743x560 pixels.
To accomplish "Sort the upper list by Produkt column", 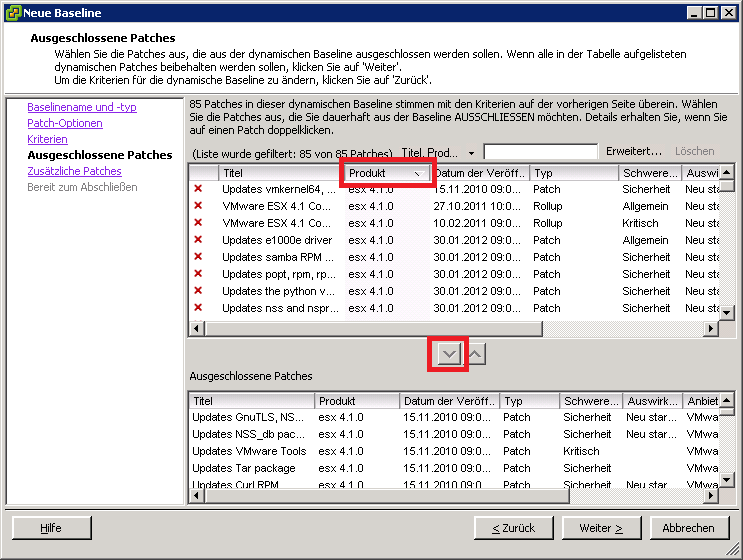I will tap(387, 173).
